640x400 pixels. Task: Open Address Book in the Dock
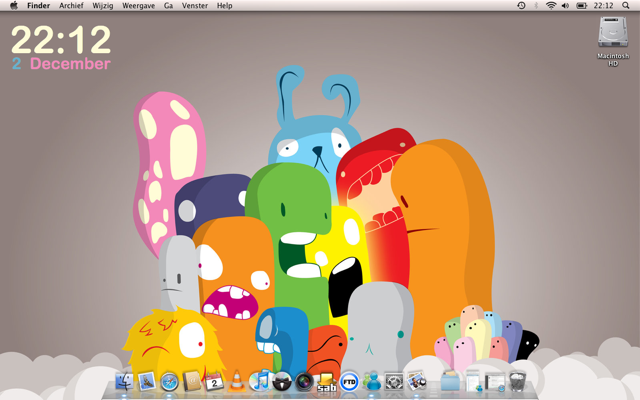(x=191, y=381)
